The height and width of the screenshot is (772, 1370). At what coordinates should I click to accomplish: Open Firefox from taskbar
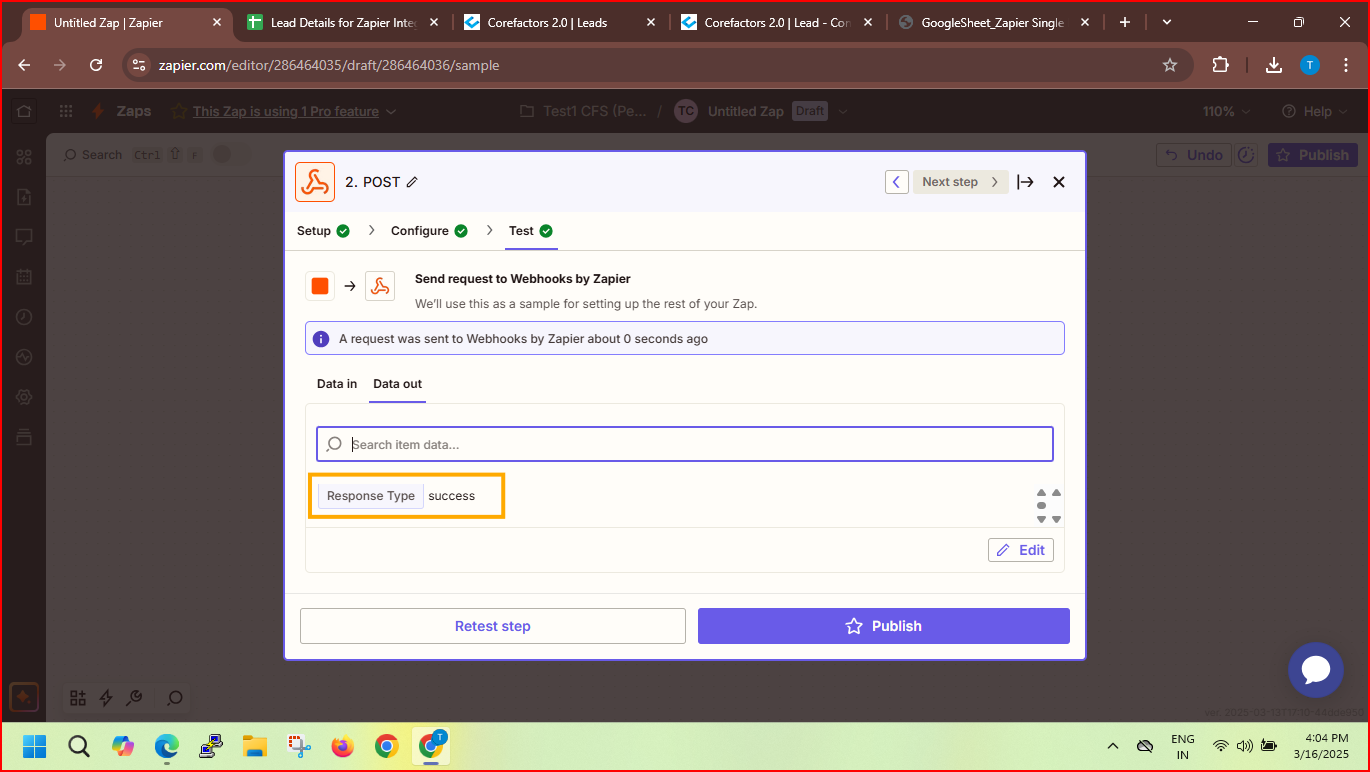coord(343,746)
